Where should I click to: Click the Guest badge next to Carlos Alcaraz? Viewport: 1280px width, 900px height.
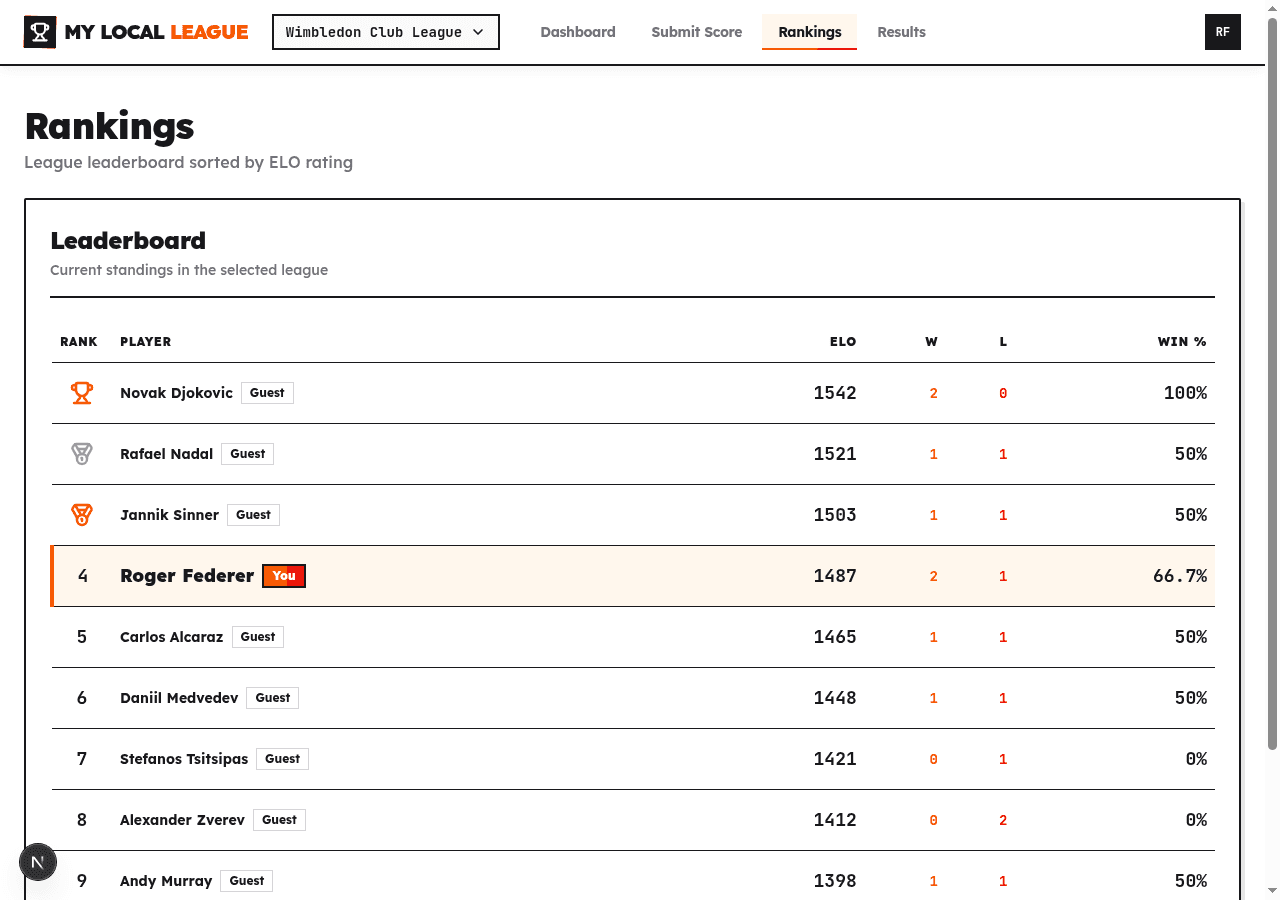[x=258, y=636]
